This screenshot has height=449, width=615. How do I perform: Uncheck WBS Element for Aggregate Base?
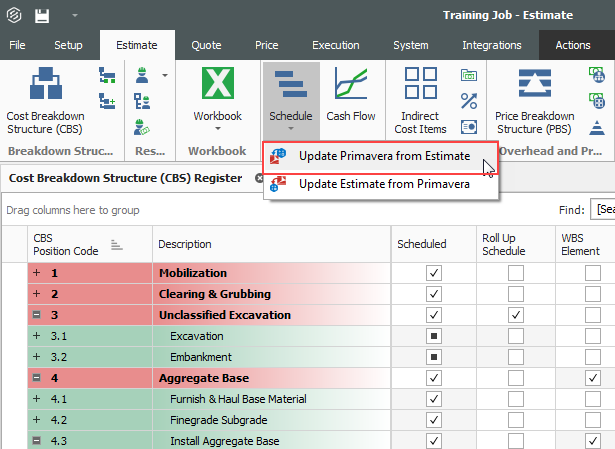595,378
